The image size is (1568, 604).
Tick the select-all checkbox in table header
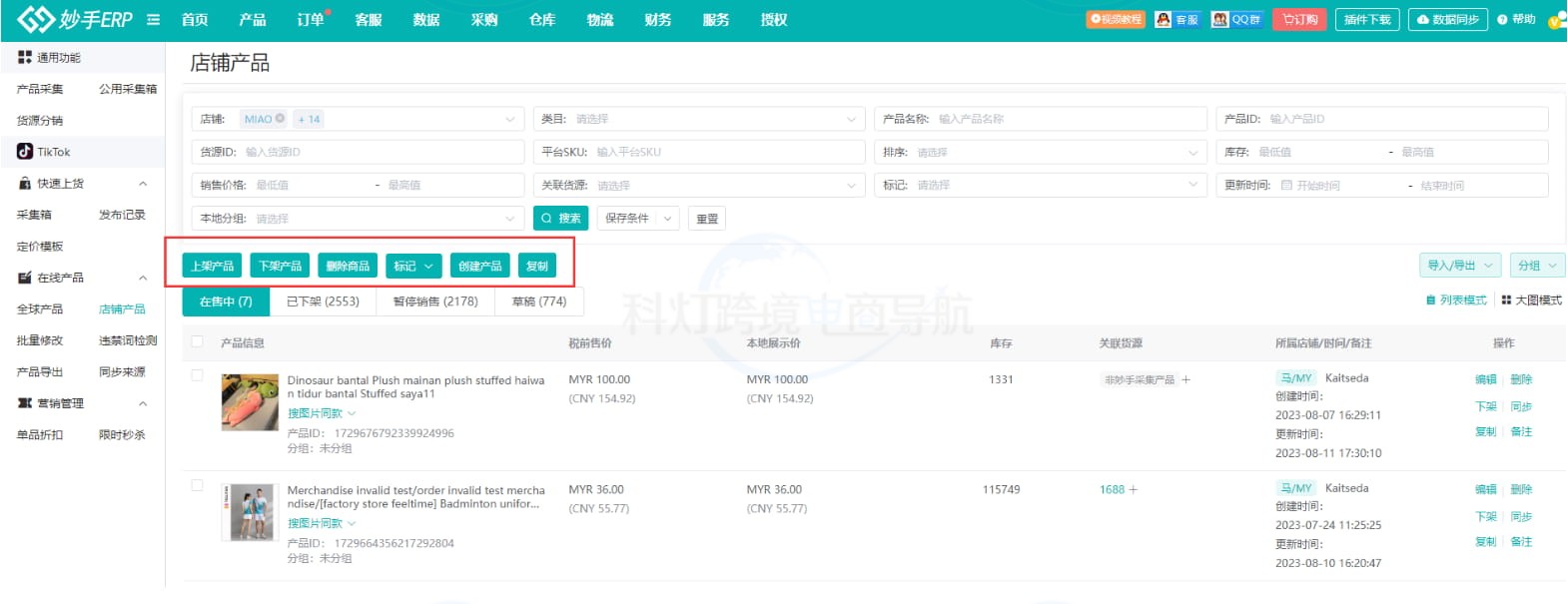click(197, 342)
